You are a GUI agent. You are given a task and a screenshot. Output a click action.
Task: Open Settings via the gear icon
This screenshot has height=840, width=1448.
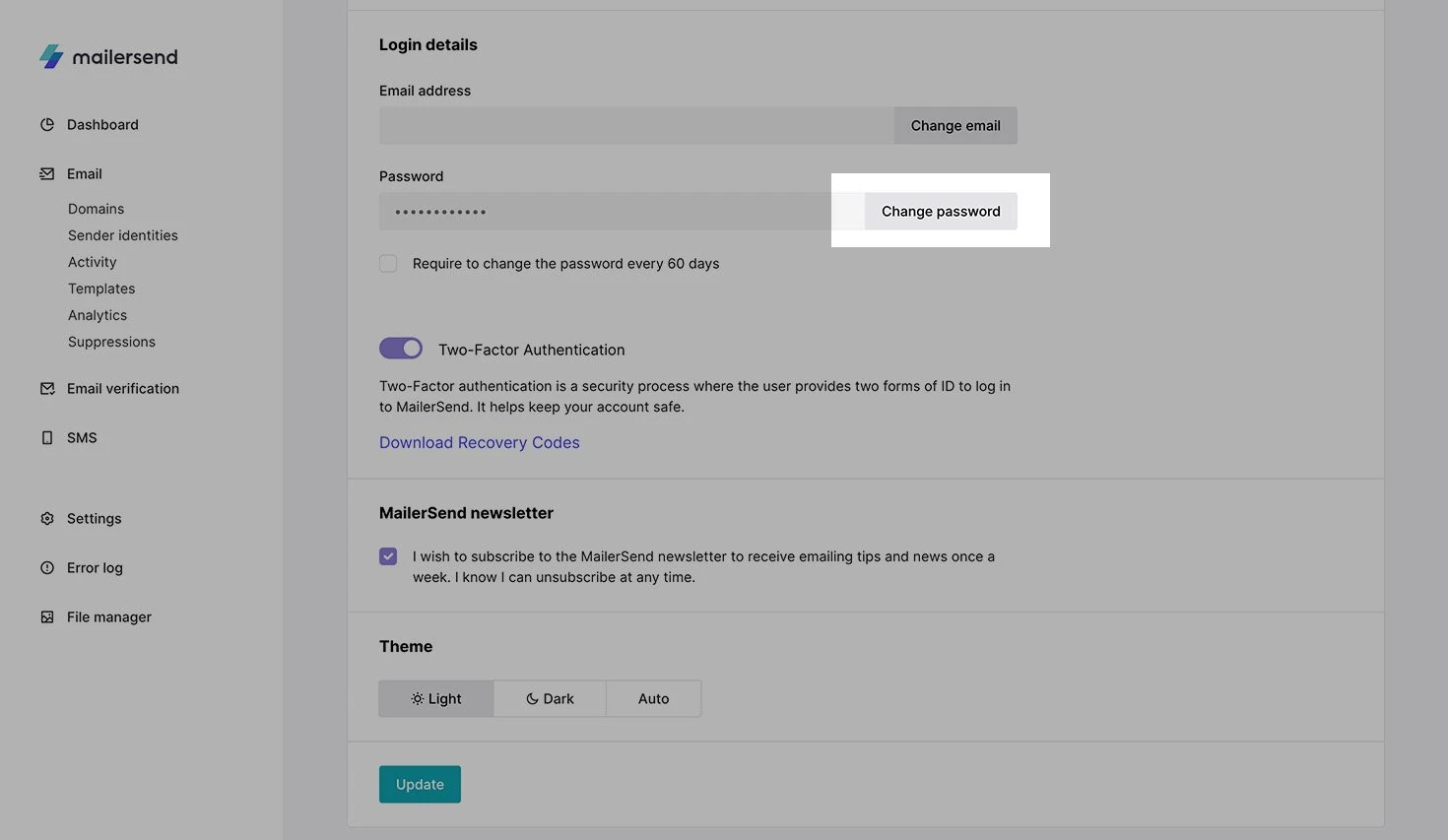click(x=47, y=519)
